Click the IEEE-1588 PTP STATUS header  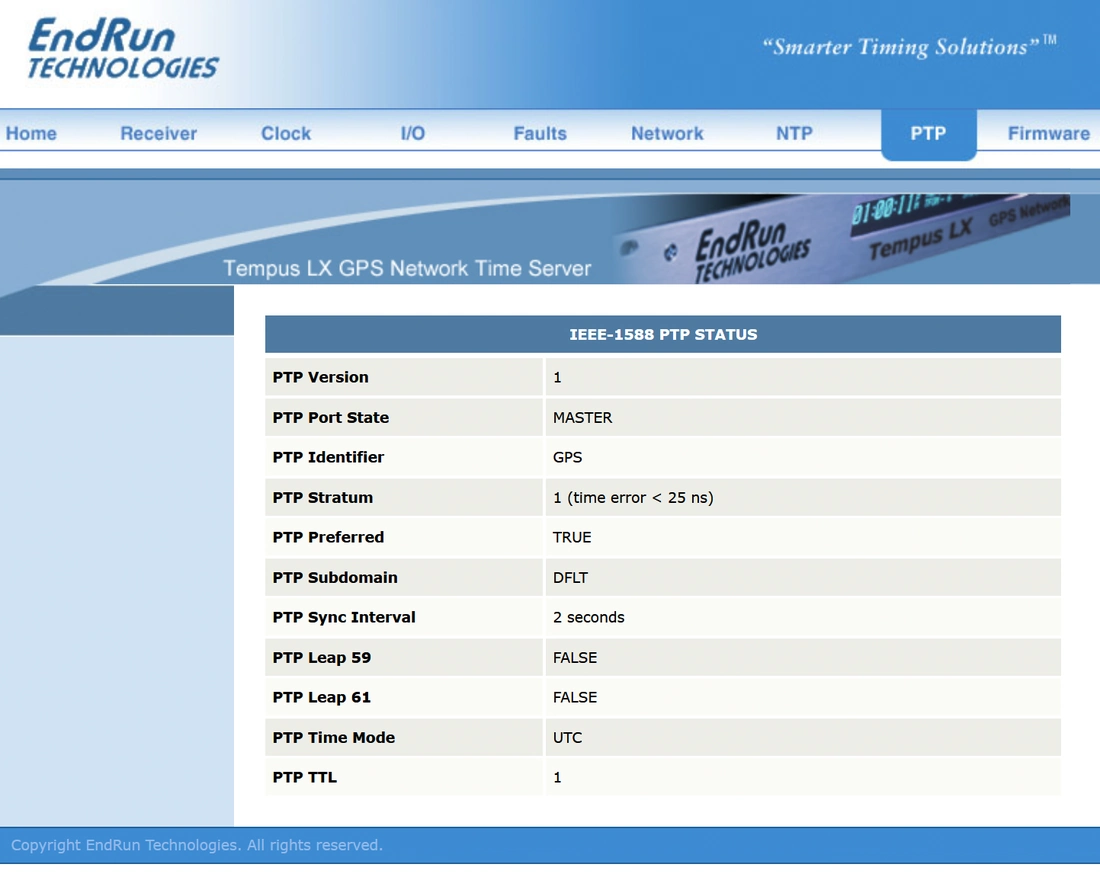coord(663,335)
